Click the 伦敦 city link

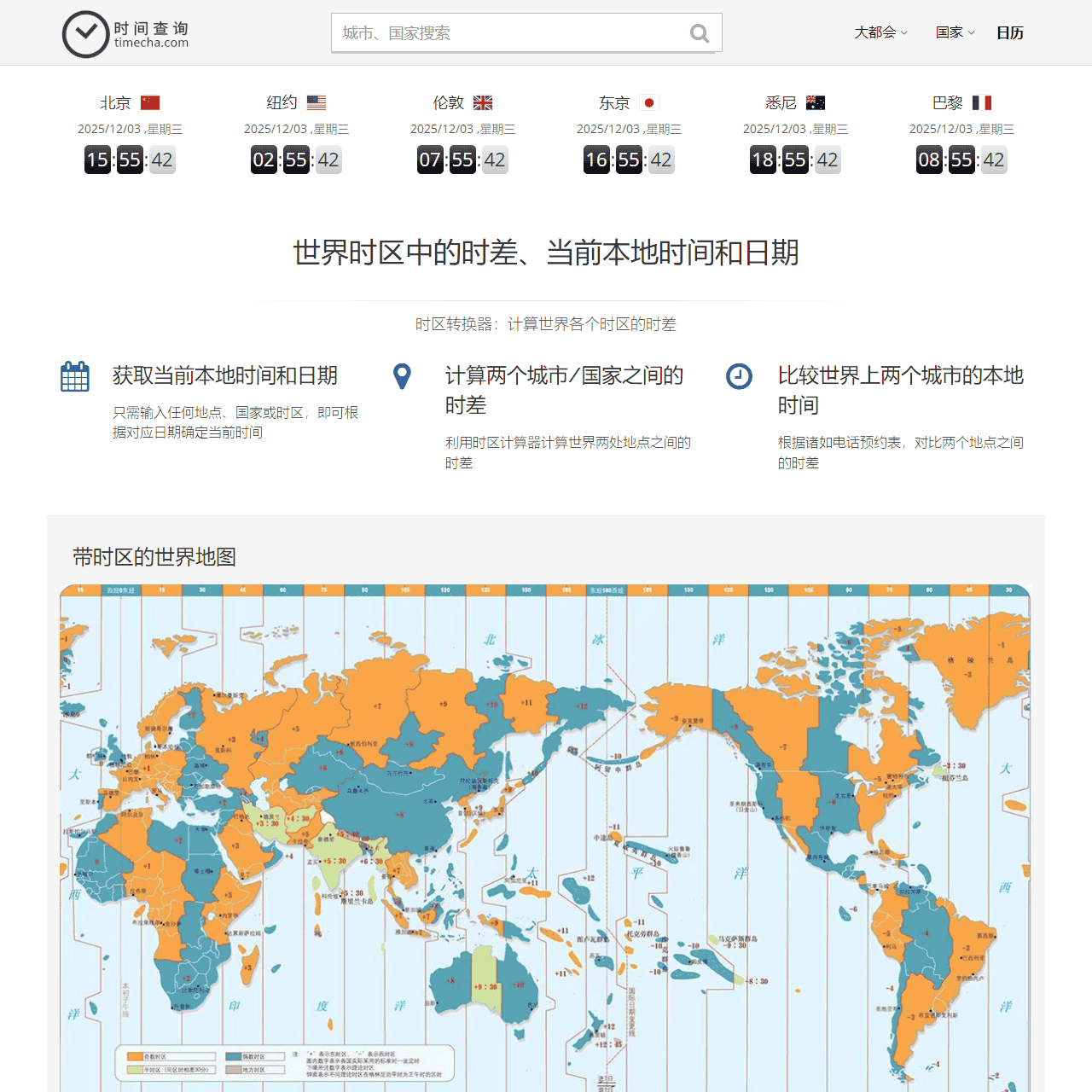click(x=447, y=102)
